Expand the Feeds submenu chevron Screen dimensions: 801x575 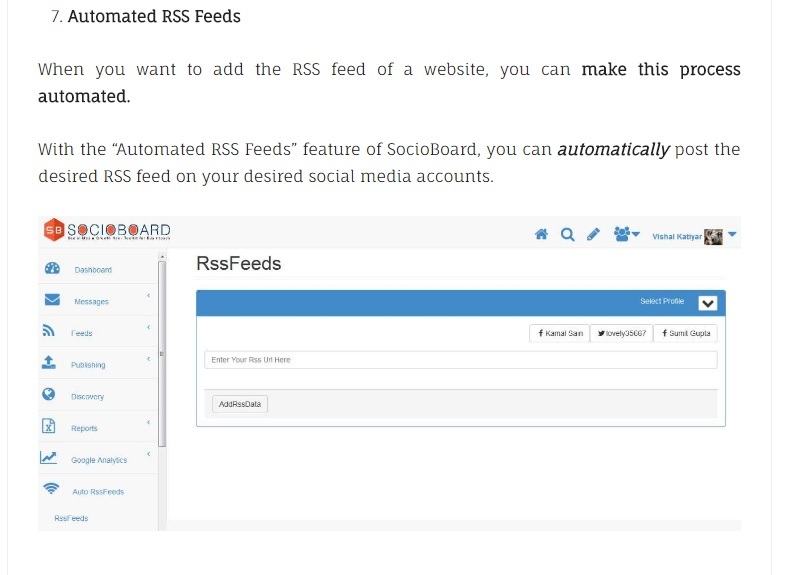[149, 327]
